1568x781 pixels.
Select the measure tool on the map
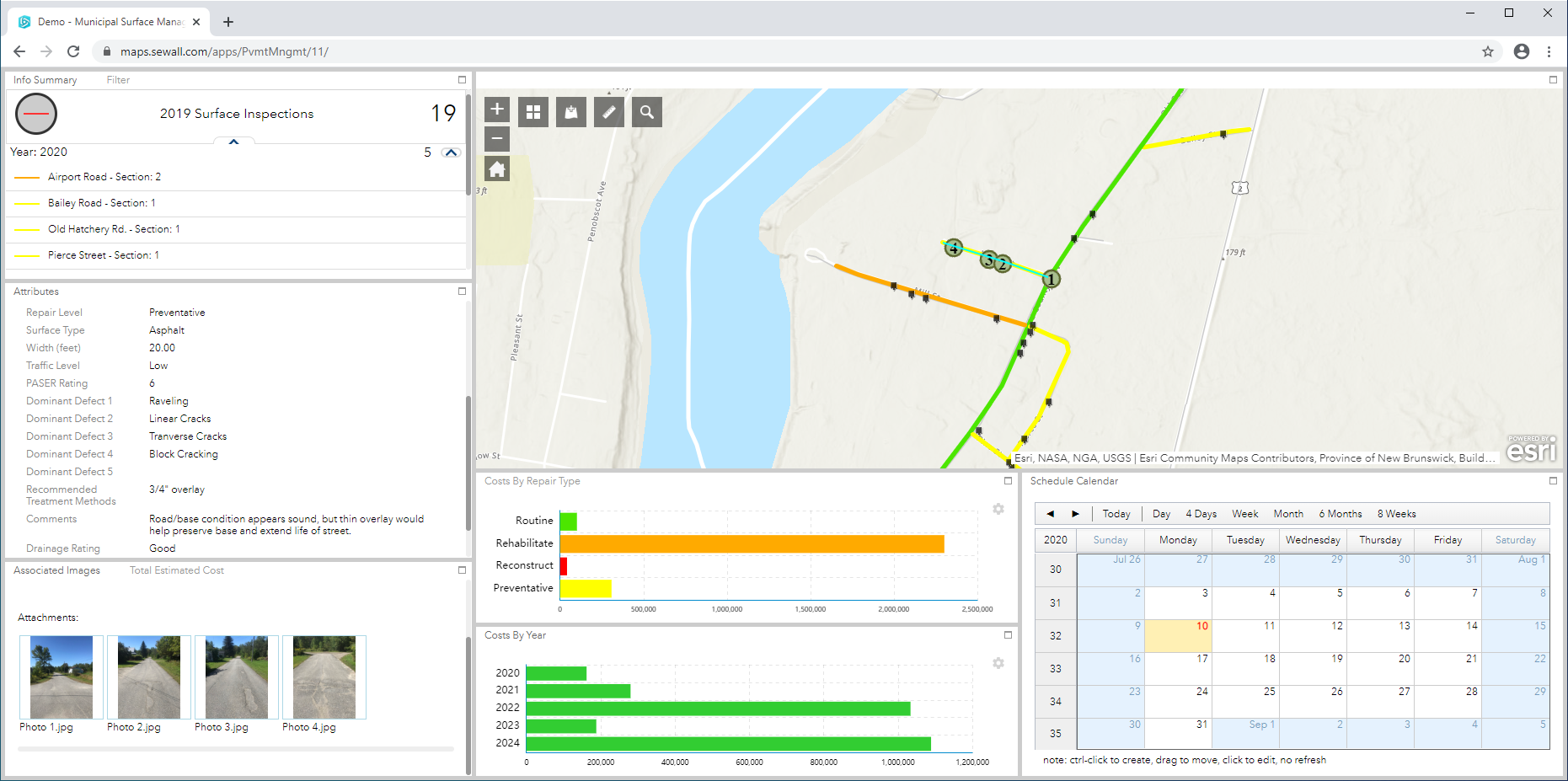pos(608,111)
